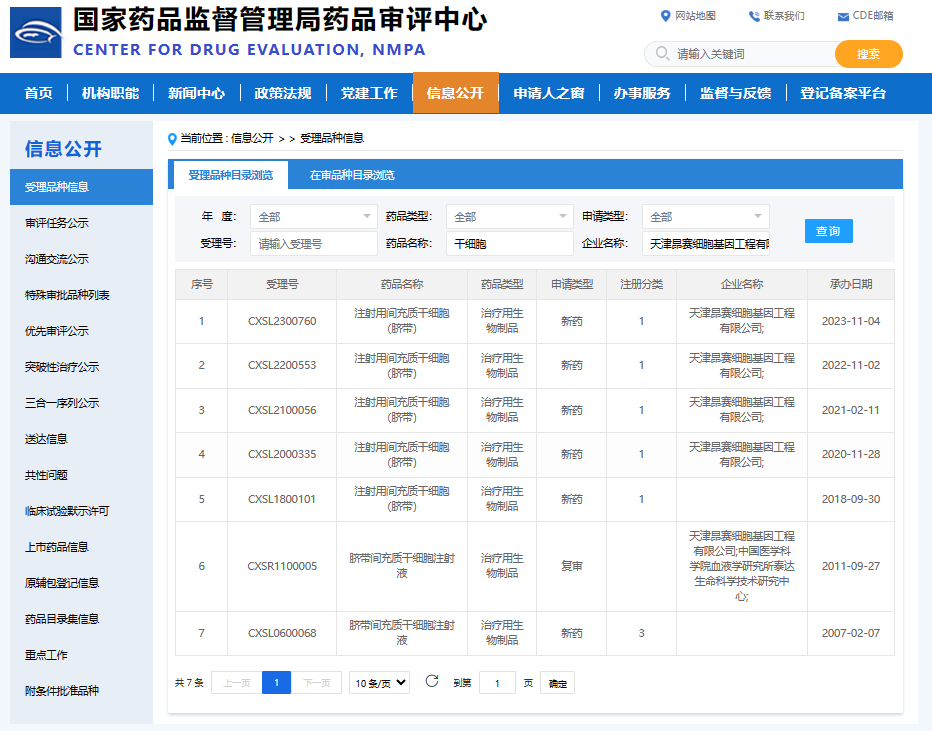The height and width of the screenshot is (731, 932).
Task: Click the blue 查询 query button
Action: click(828, 231)
